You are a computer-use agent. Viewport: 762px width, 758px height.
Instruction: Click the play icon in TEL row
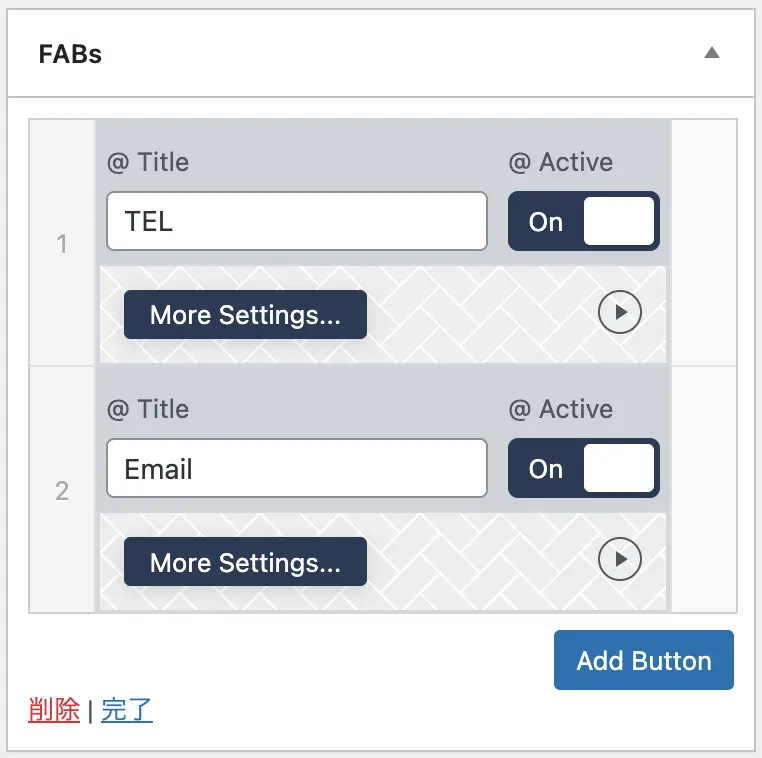(x=620, y=312)
